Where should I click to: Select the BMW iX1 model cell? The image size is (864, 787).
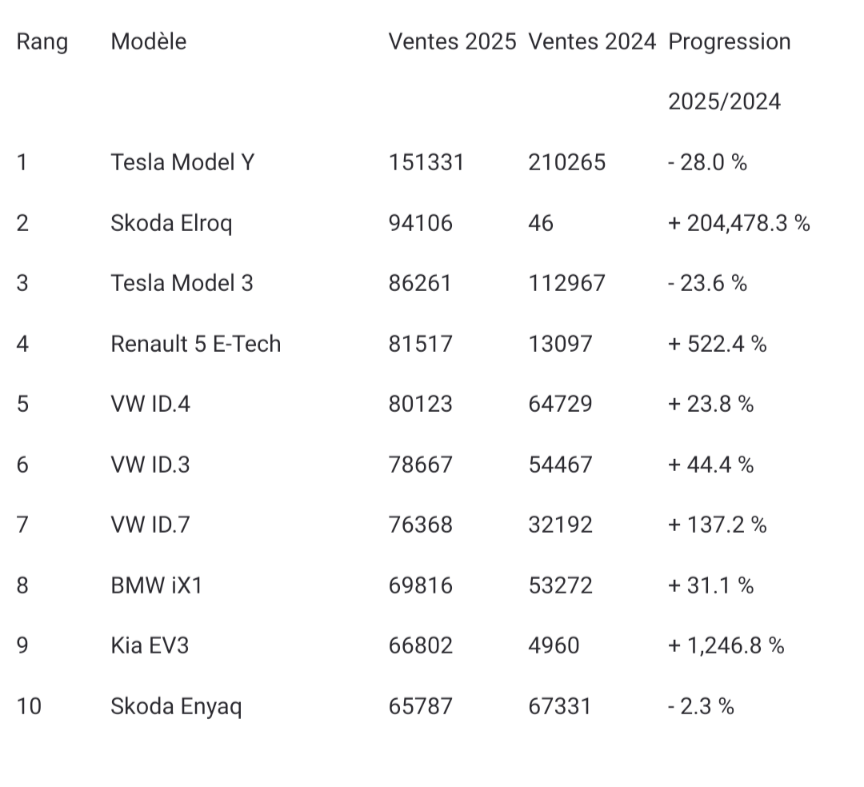[156, 585]
